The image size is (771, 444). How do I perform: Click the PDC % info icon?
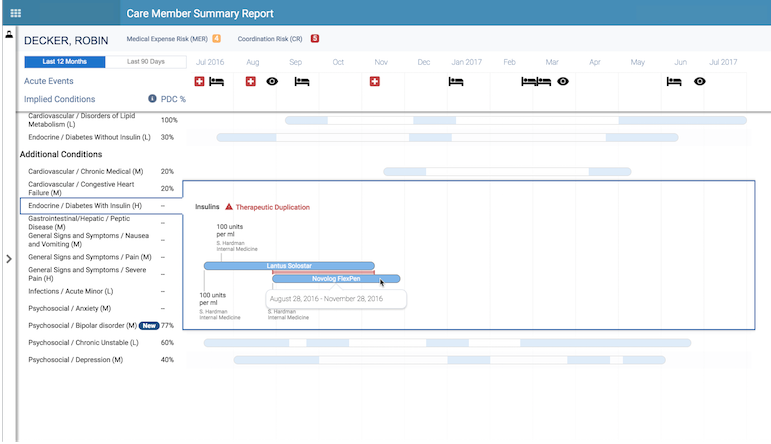pos(152,99)
